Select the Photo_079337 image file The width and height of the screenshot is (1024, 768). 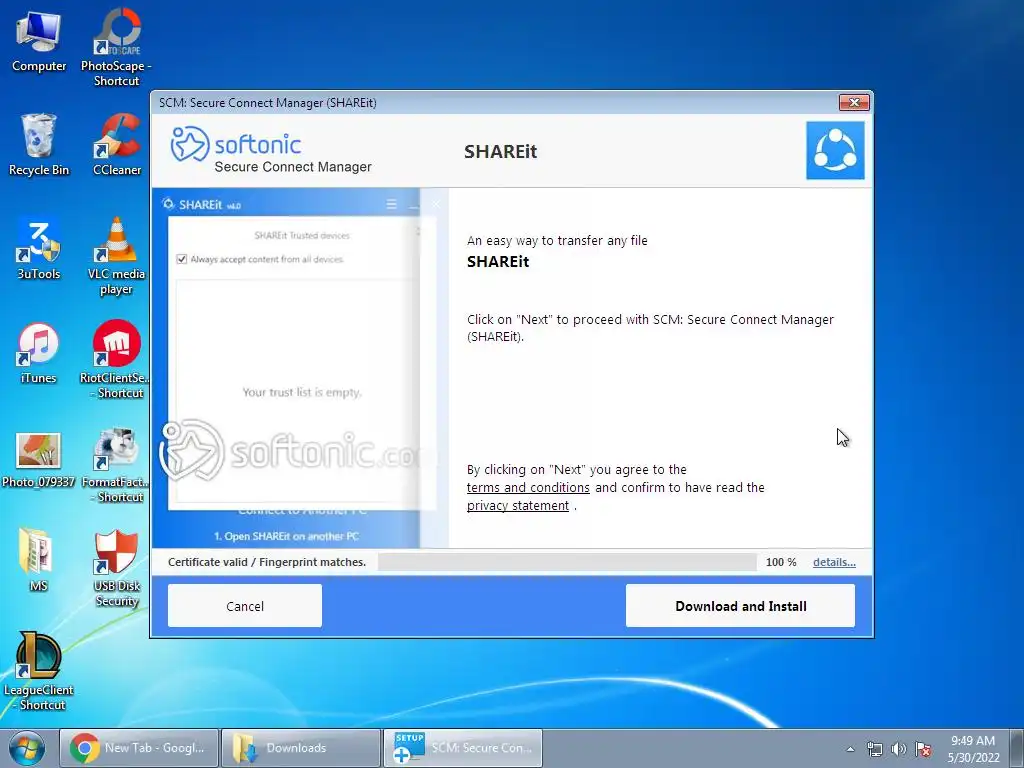pyautogui.click(x=39, y=459)
